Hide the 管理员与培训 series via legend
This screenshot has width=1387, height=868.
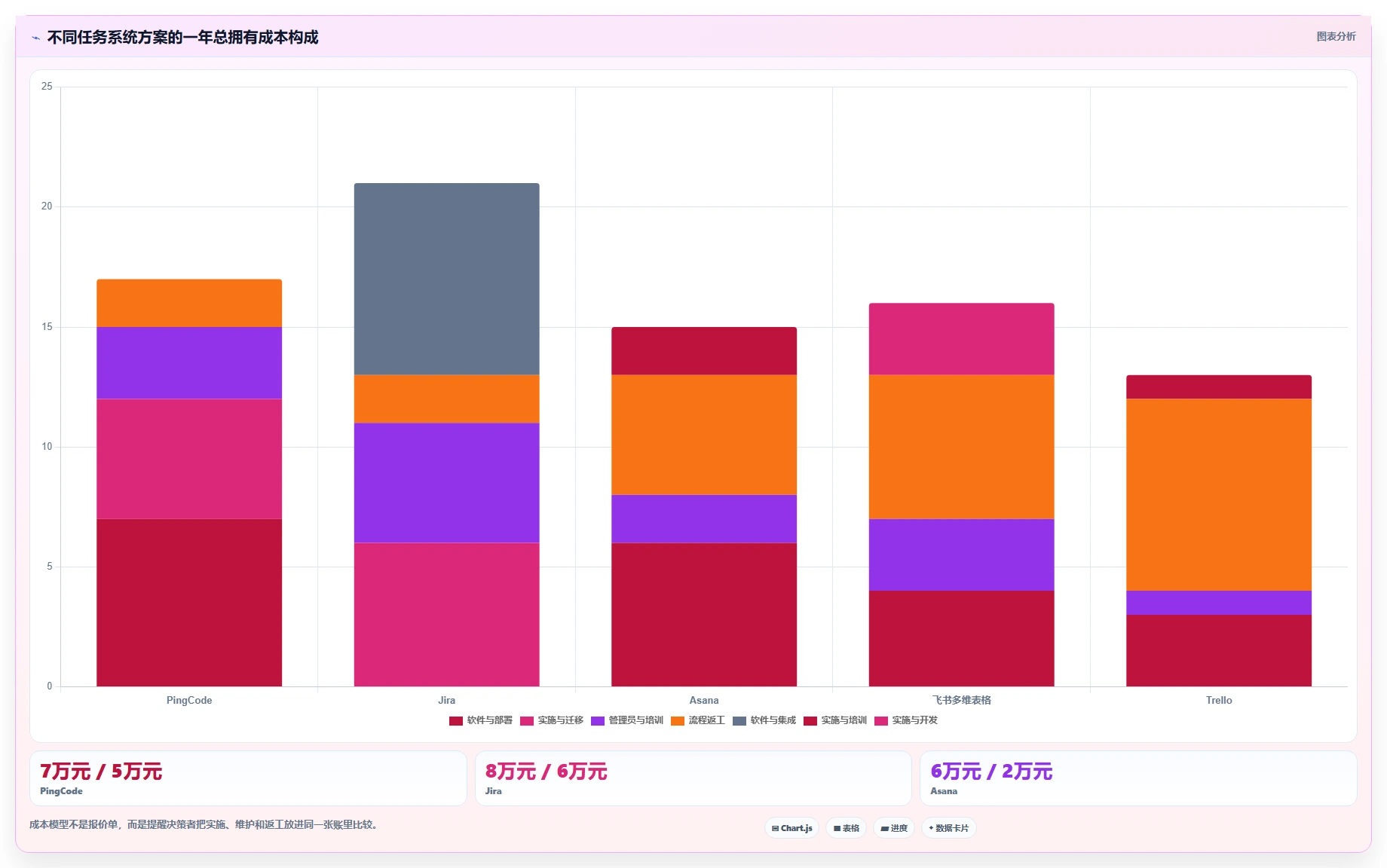627,720
